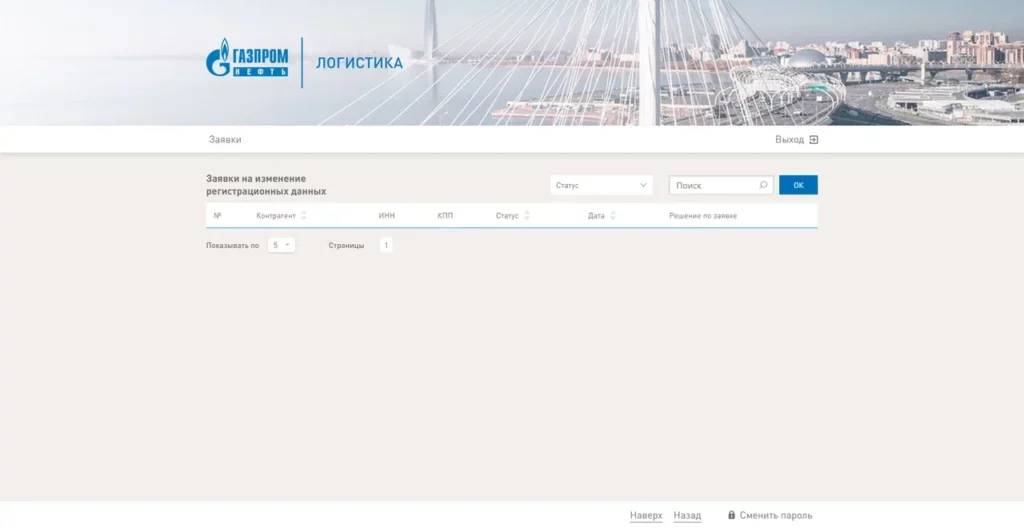This screenshot has height=529, width=1024.
Task: Click the Заявки на изменение регистрационных данных heading
Action: coord(266,185)
